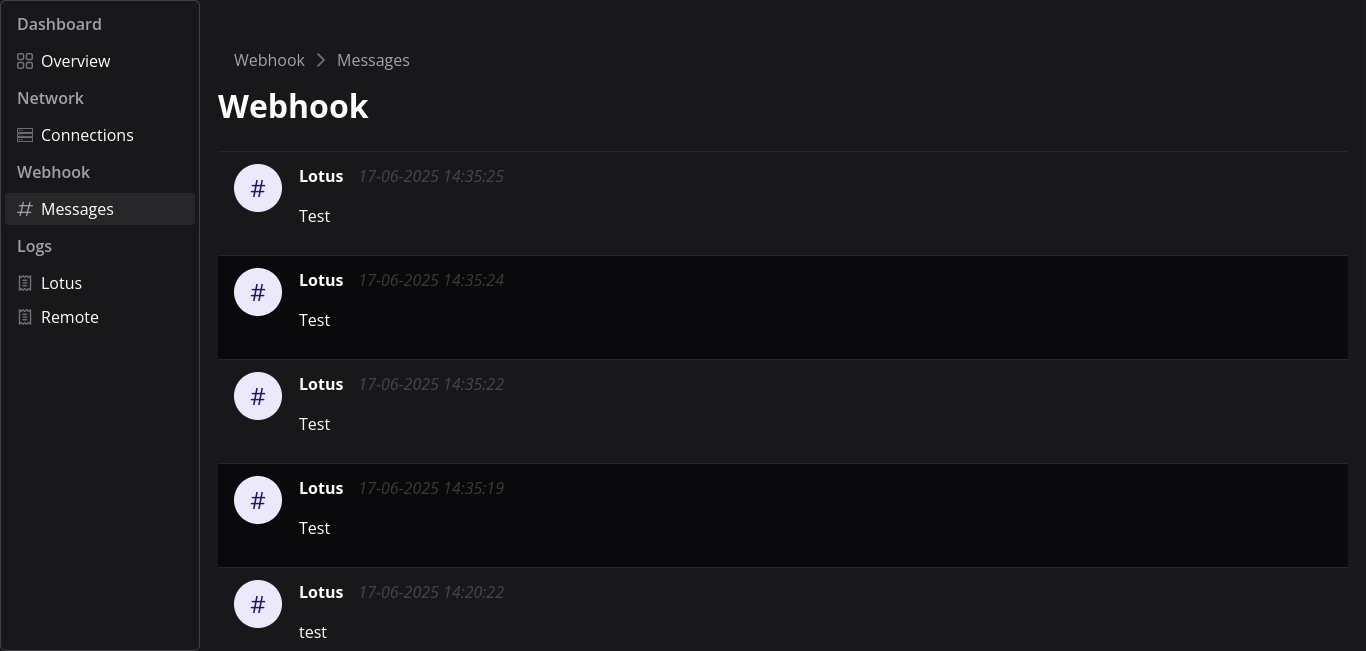
Task: Click the avatar of the 14:35:22 message
Action: pyautogui.click(x=258, y=396)
